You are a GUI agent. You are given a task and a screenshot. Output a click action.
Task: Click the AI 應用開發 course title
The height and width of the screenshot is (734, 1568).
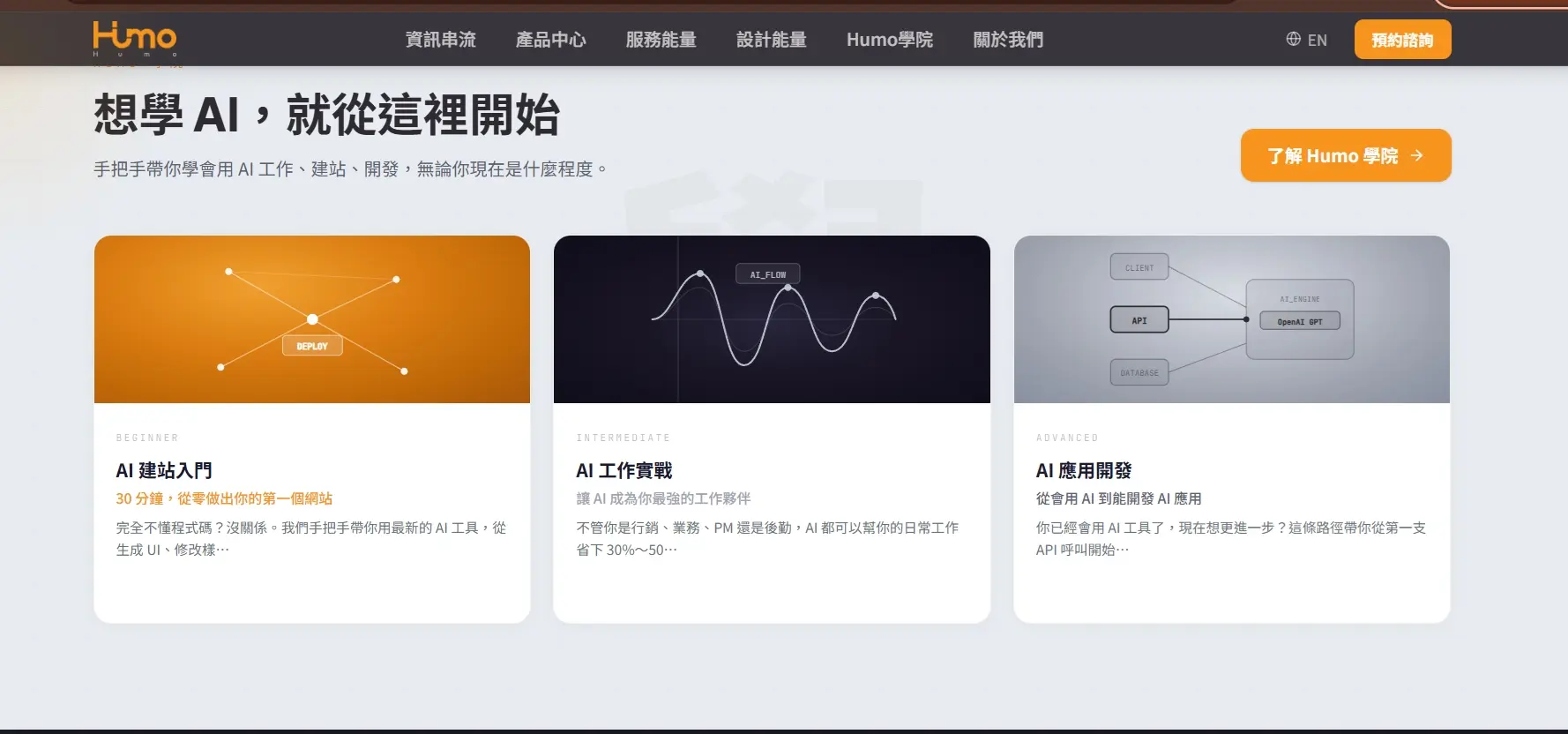click(x=1083, y=471)
